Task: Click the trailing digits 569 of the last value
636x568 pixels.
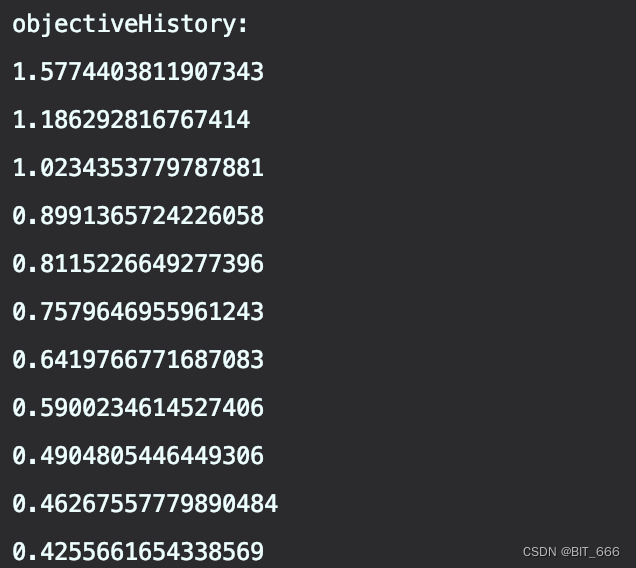Action: pos(243,551)
